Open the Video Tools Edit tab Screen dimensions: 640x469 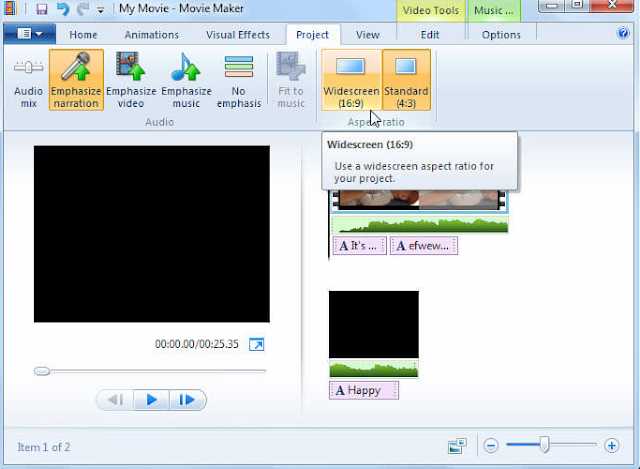pos(430,35)
